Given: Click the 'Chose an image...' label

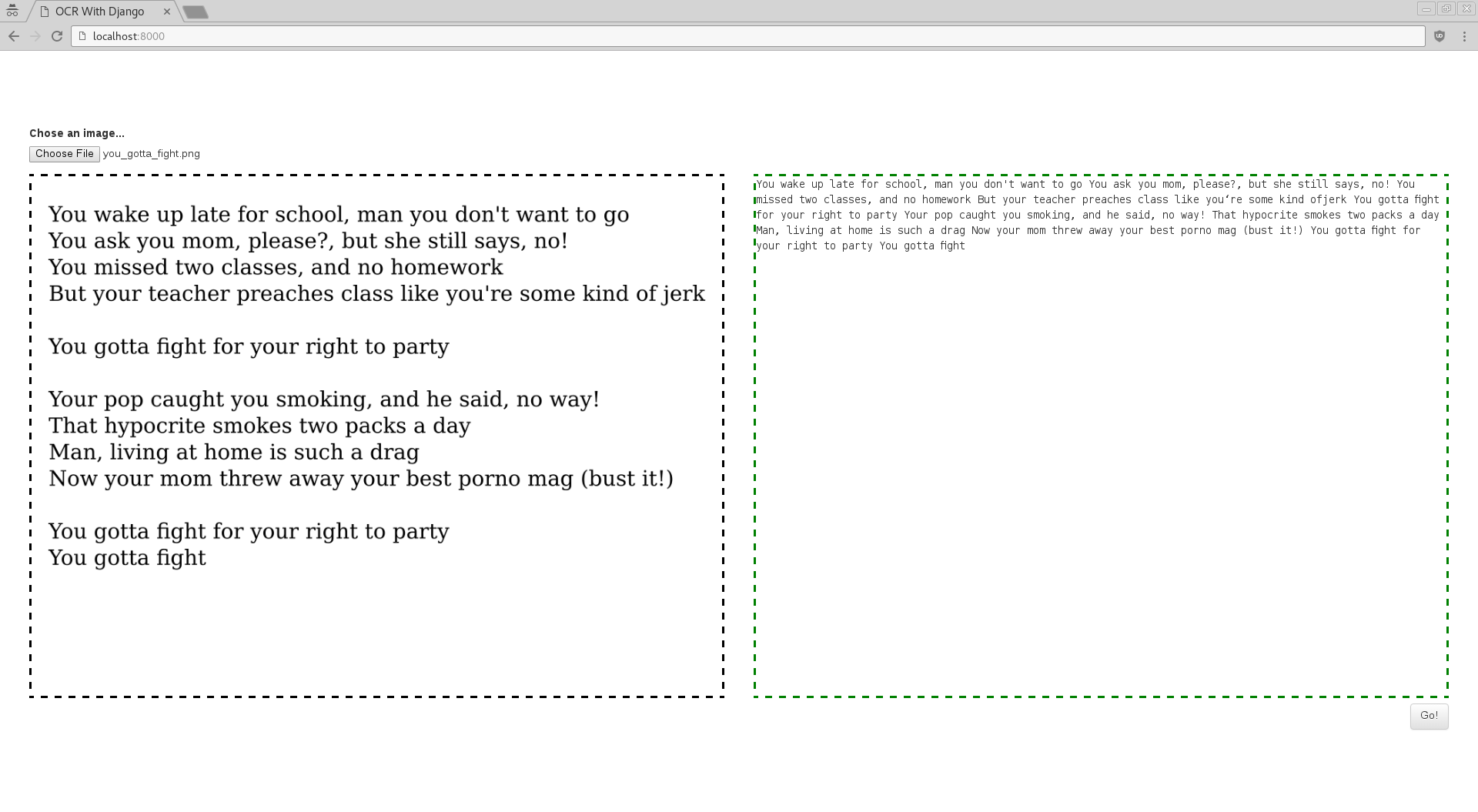Looking at the screenshot, I should [x=77, y=133].
